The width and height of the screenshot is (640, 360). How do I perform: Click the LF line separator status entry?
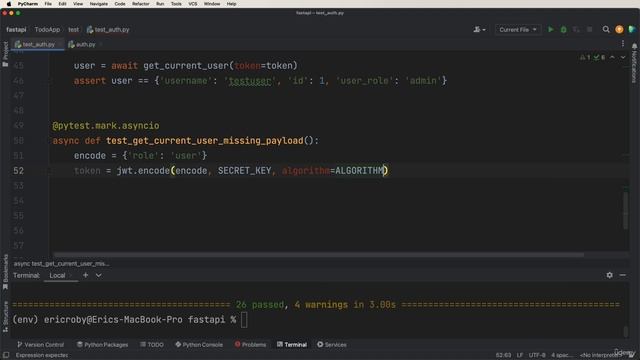pos(520,355)
